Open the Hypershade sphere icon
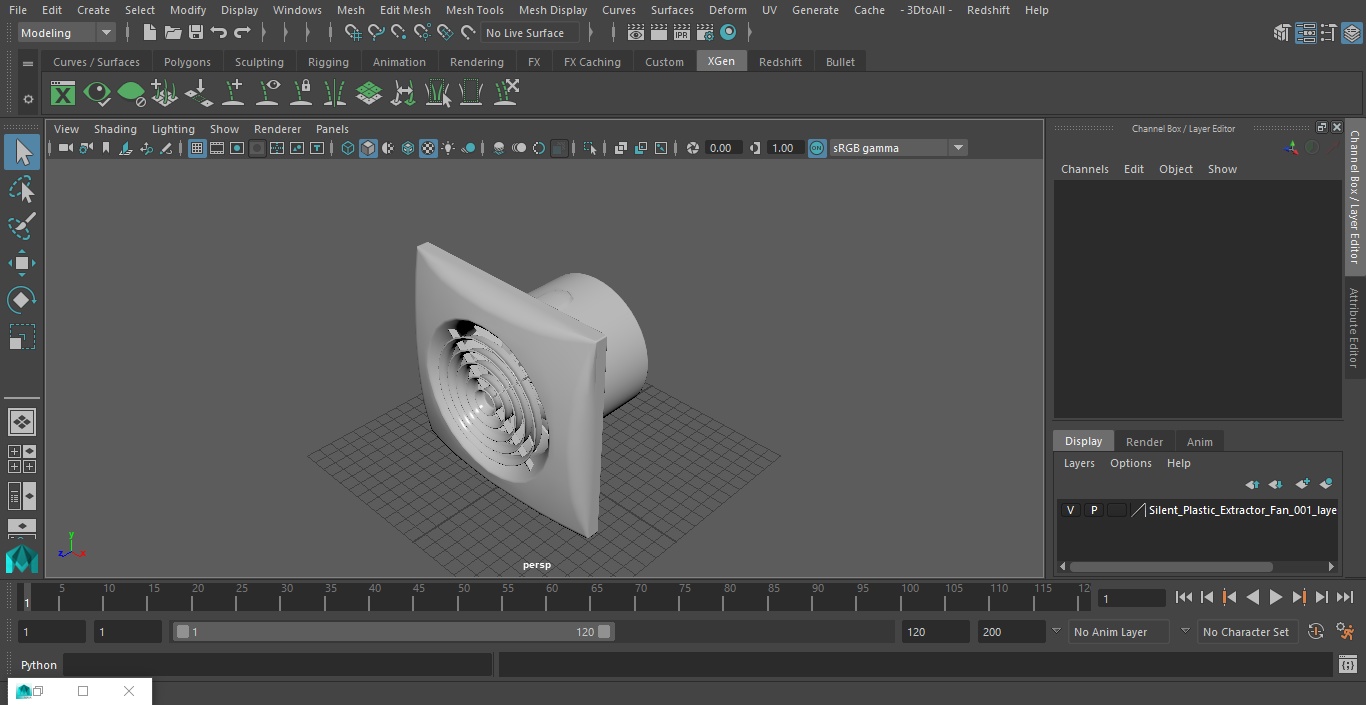The height and width of the screenshot is (705, 1366). tap(728, 33)
